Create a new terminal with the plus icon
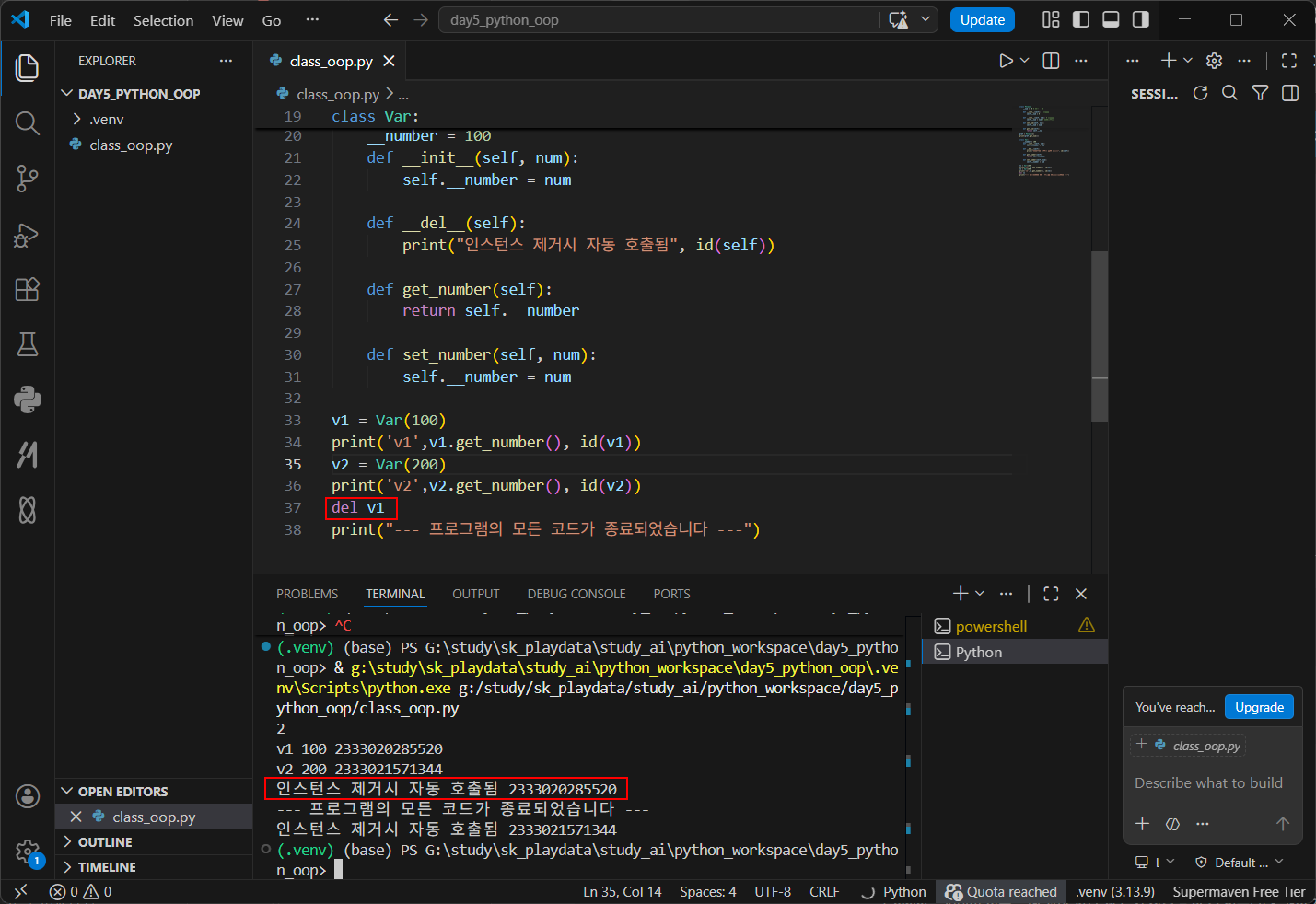Screen dimensions: 1316x904 click(x=961, y=594)
